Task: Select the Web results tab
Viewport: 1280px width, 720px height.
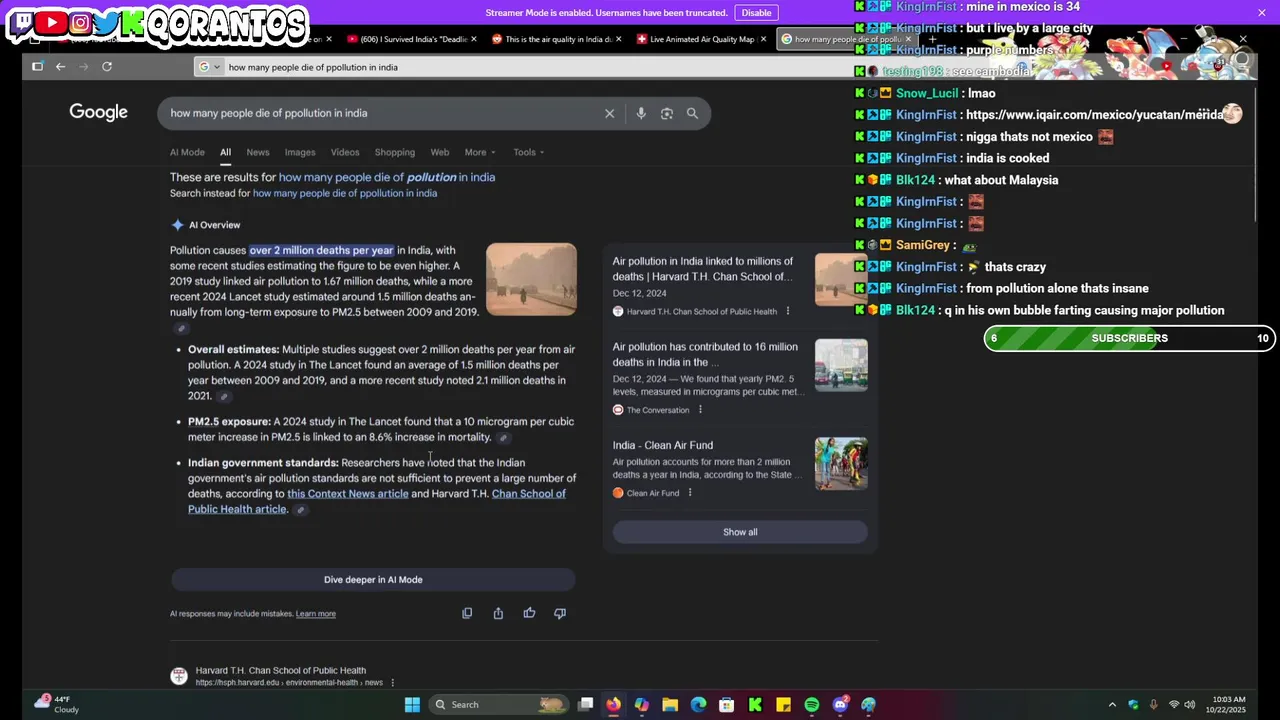Action: [x=440, y=152]
